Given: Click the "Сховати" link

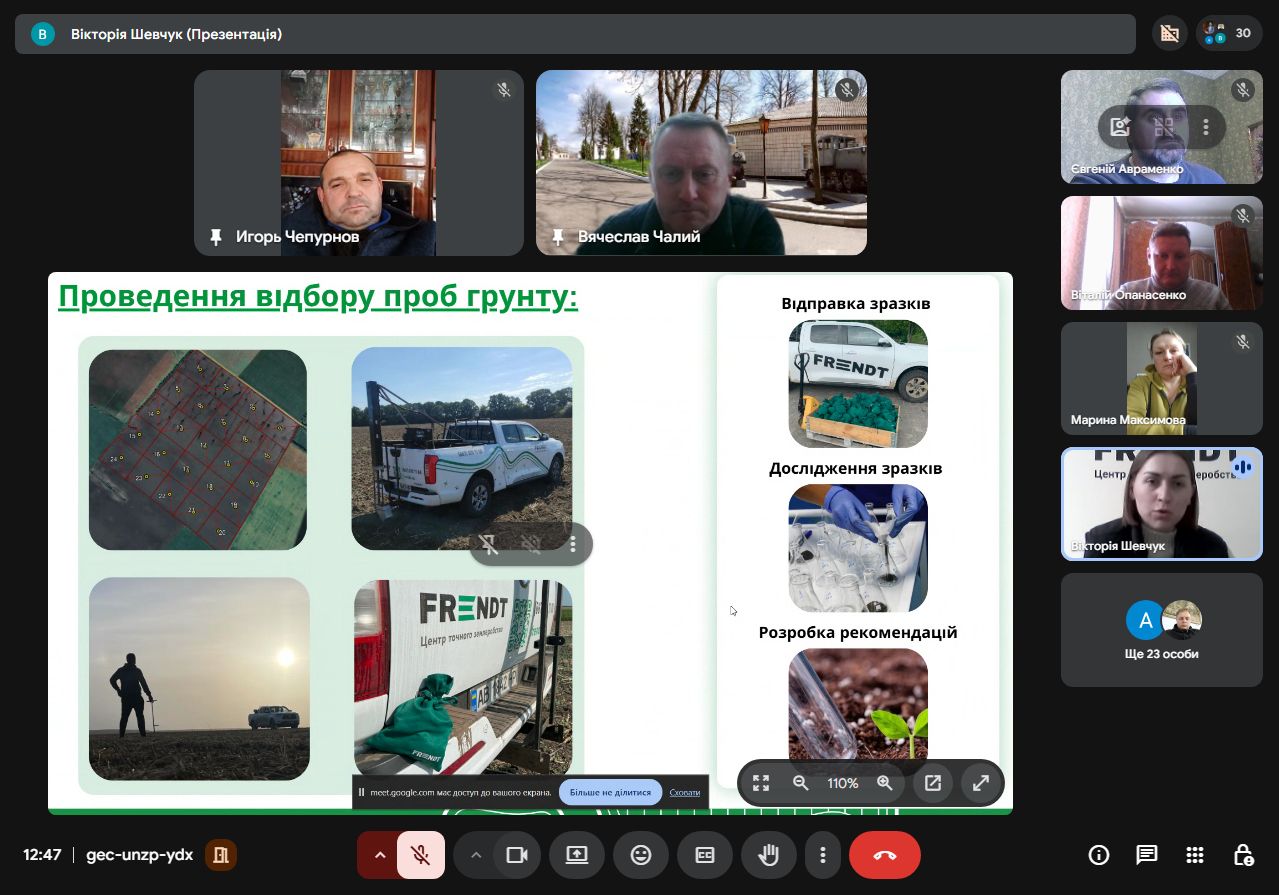Looking at the screenshot, I should pos(685,792).
